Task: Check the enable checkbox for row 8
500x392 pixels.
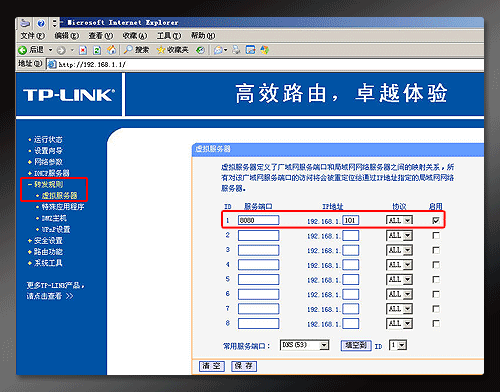Action: (436, 323)
